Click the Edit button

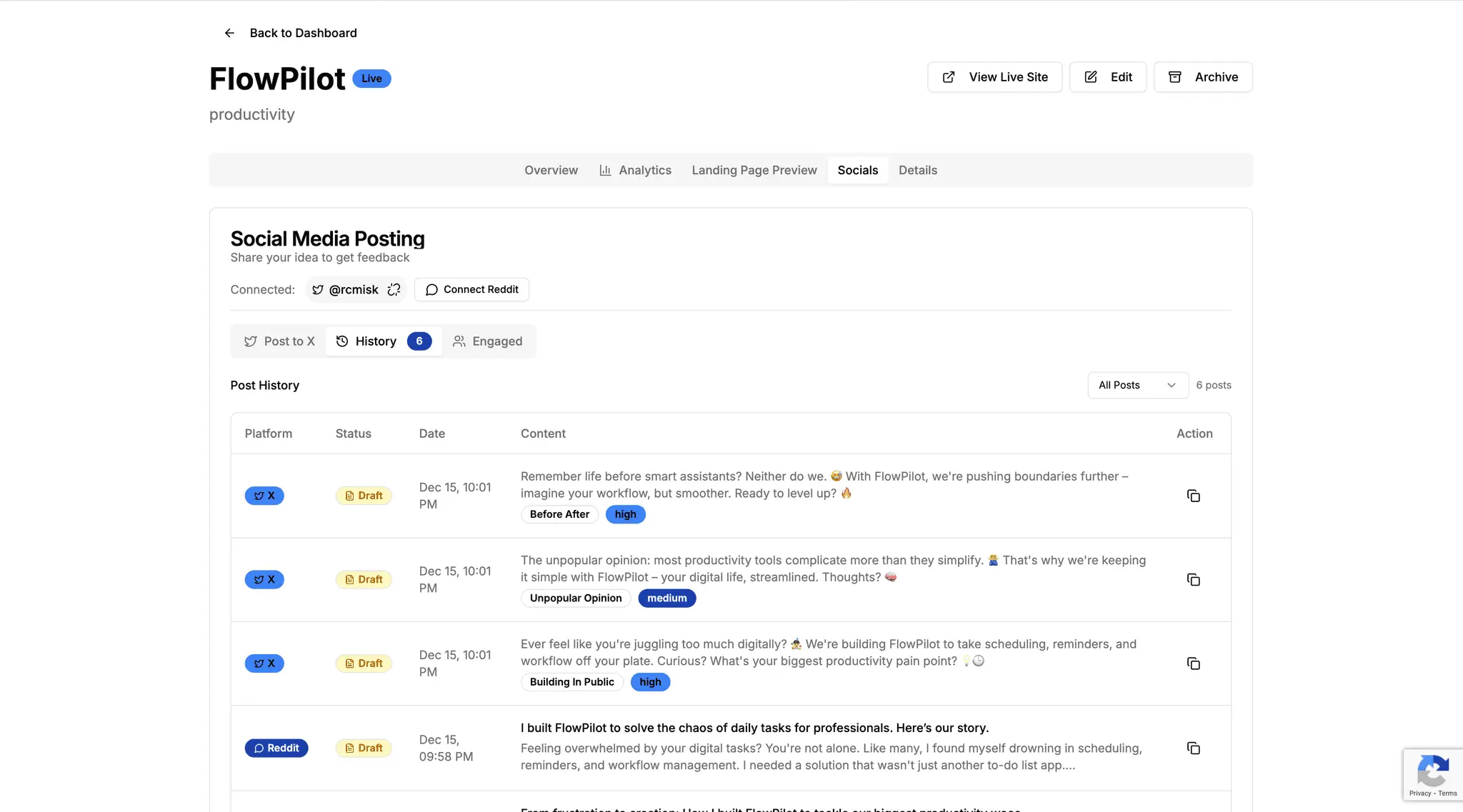pyautogui.click(x=1107, y=77)
